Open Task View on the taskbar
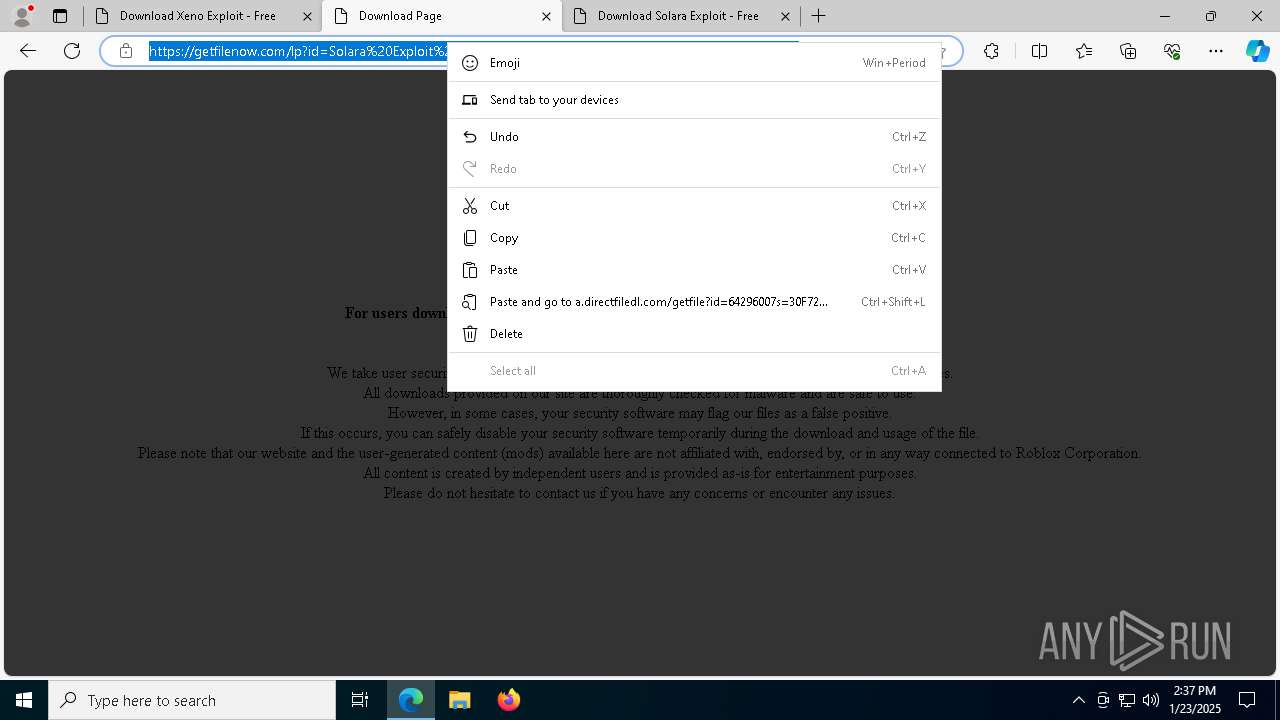The image size is (1280, 720). coord(360,700)
